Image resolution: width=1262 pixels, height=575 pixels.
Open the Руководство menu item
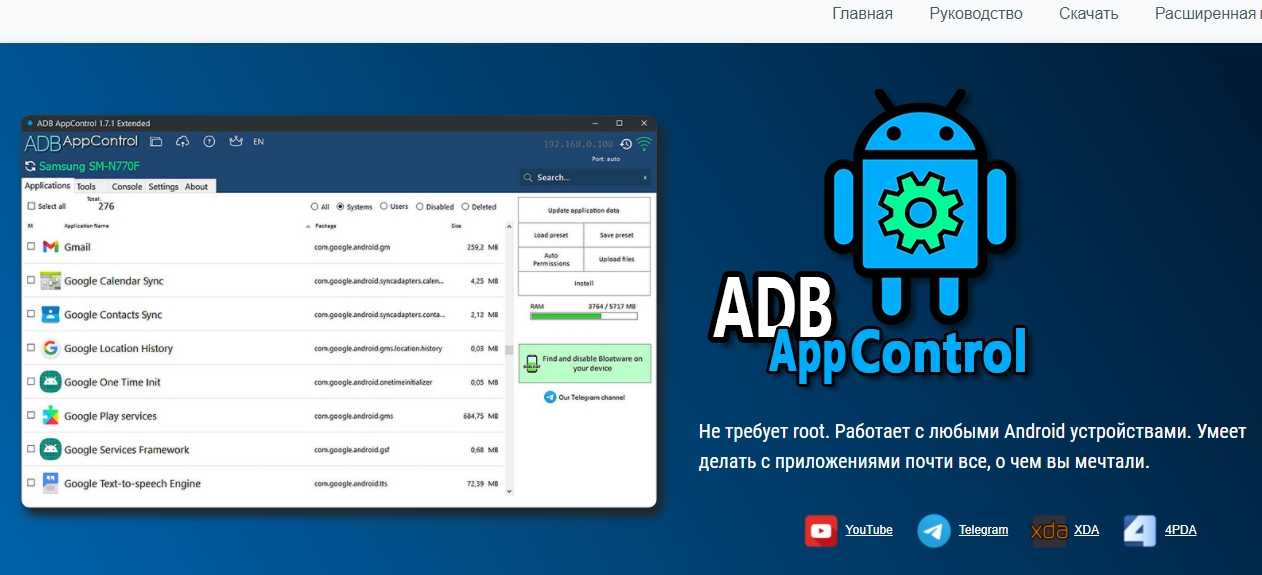pos(975,14)
